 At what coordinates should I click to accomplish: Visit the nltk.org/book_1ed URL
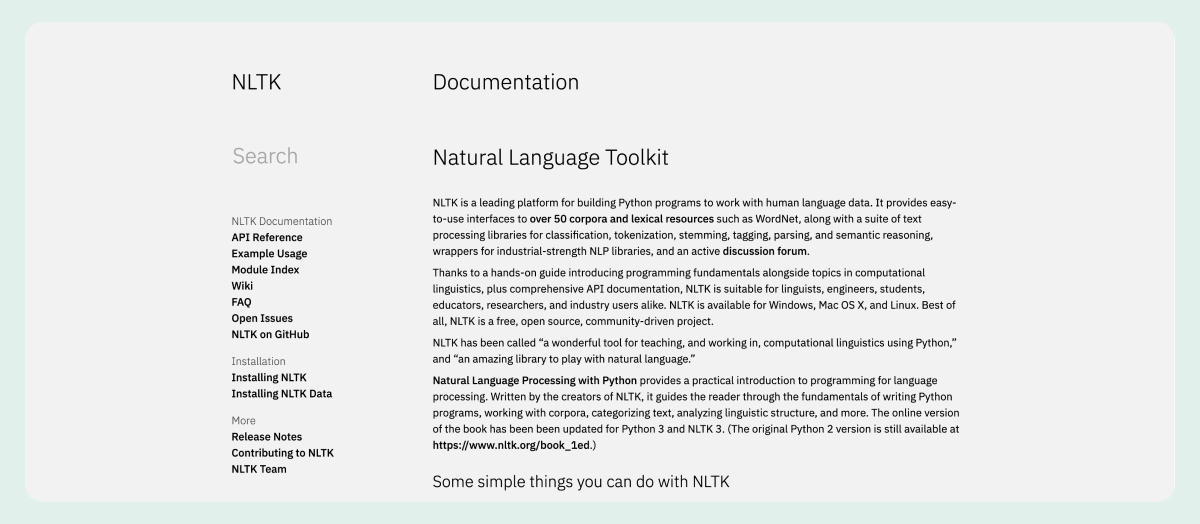[x=512, y=445]
